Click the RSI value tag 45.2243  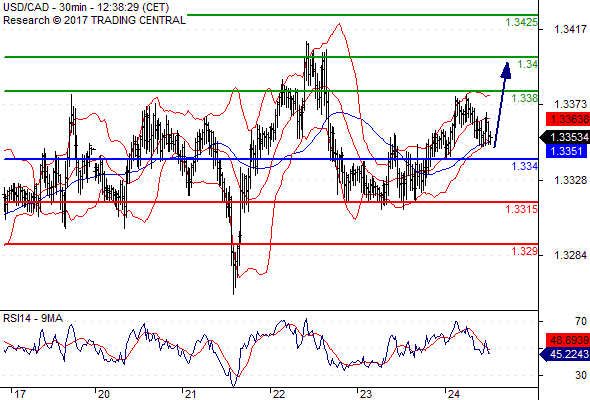pyautogui.click(x=565, y=354)
